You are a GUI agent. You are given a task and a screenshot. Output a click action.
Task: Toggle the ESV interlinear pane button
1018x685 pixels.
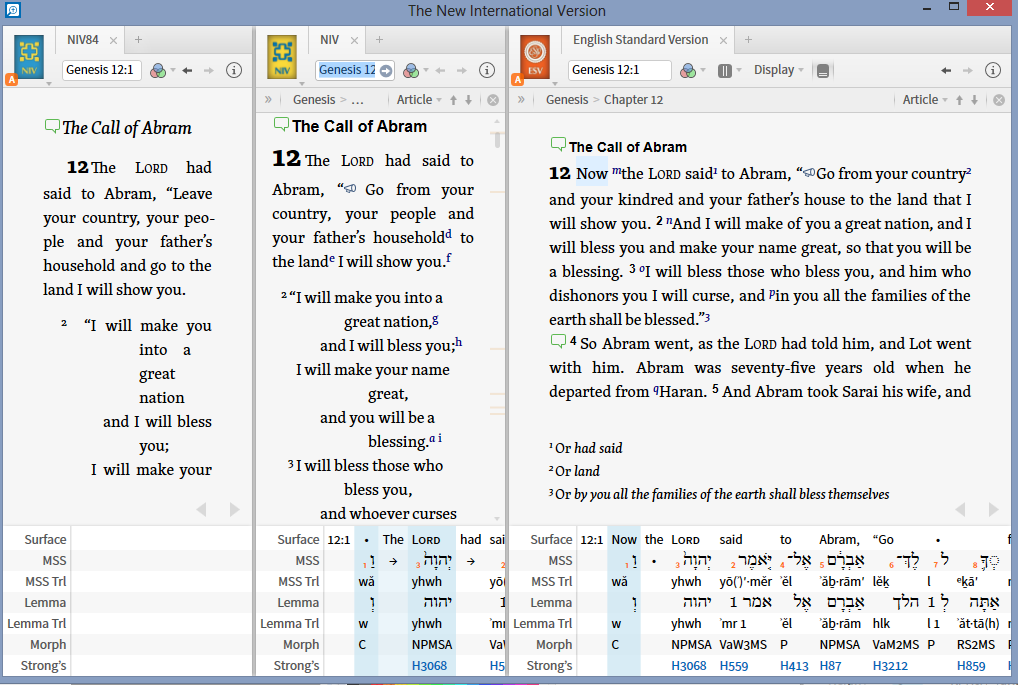822,70
